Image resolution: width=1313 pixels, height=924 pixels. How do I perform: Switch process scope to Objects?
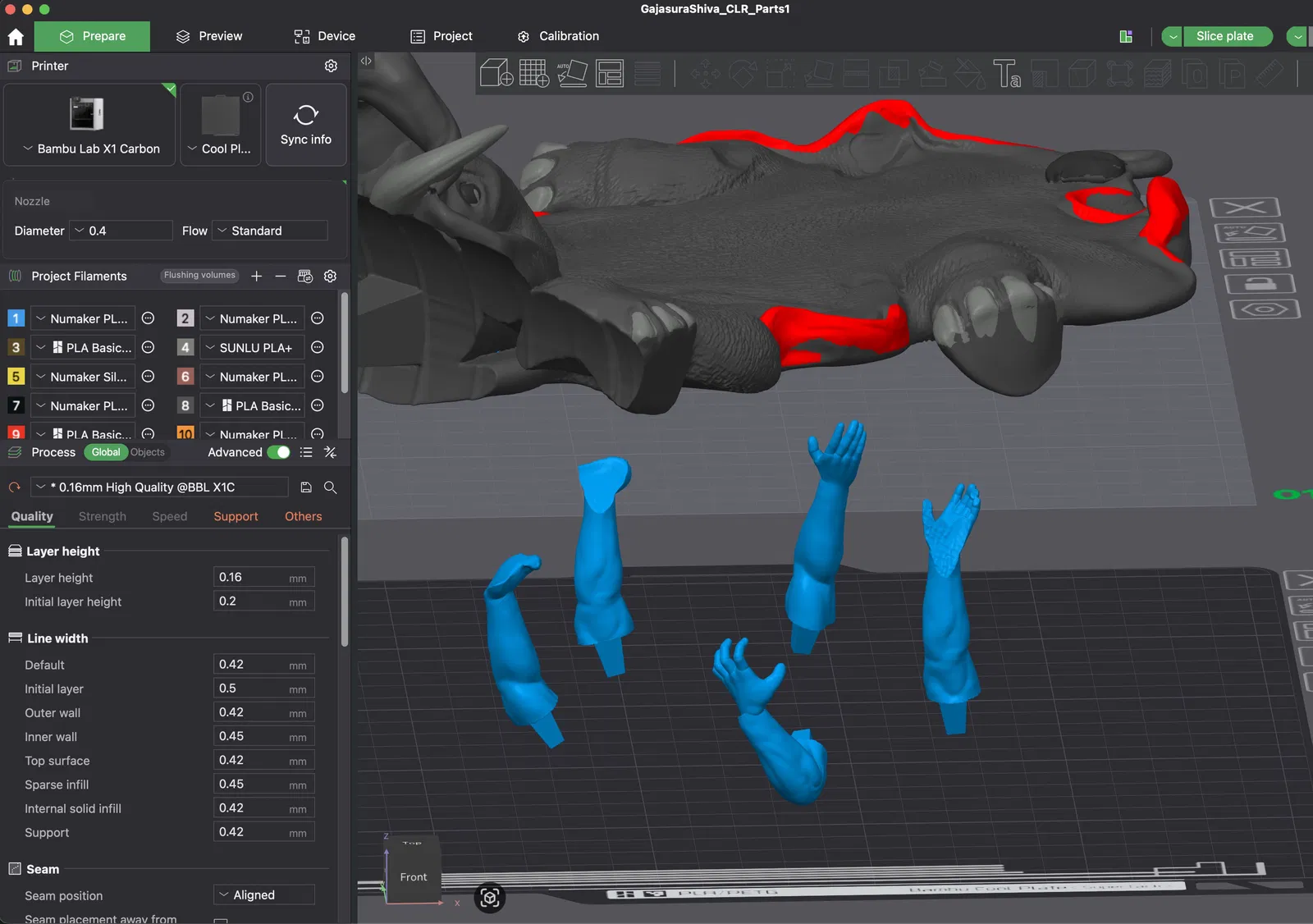point(148,452)
